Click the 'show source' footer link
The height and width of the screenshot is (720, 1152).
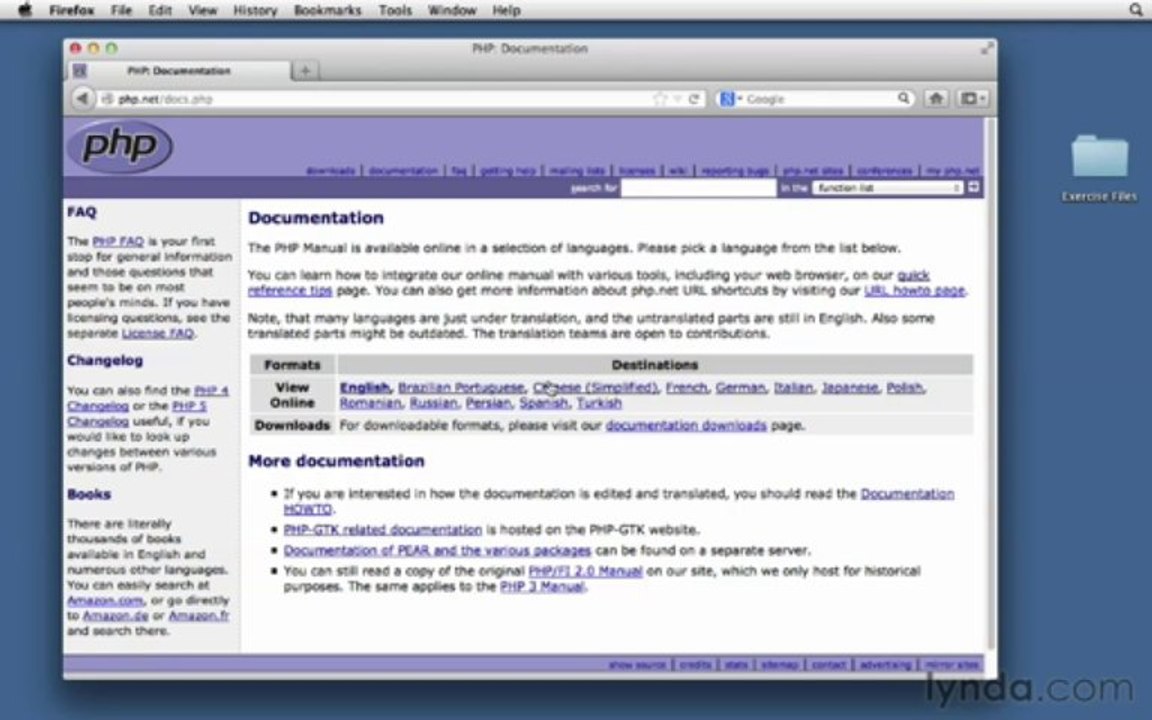coord(636,664)
